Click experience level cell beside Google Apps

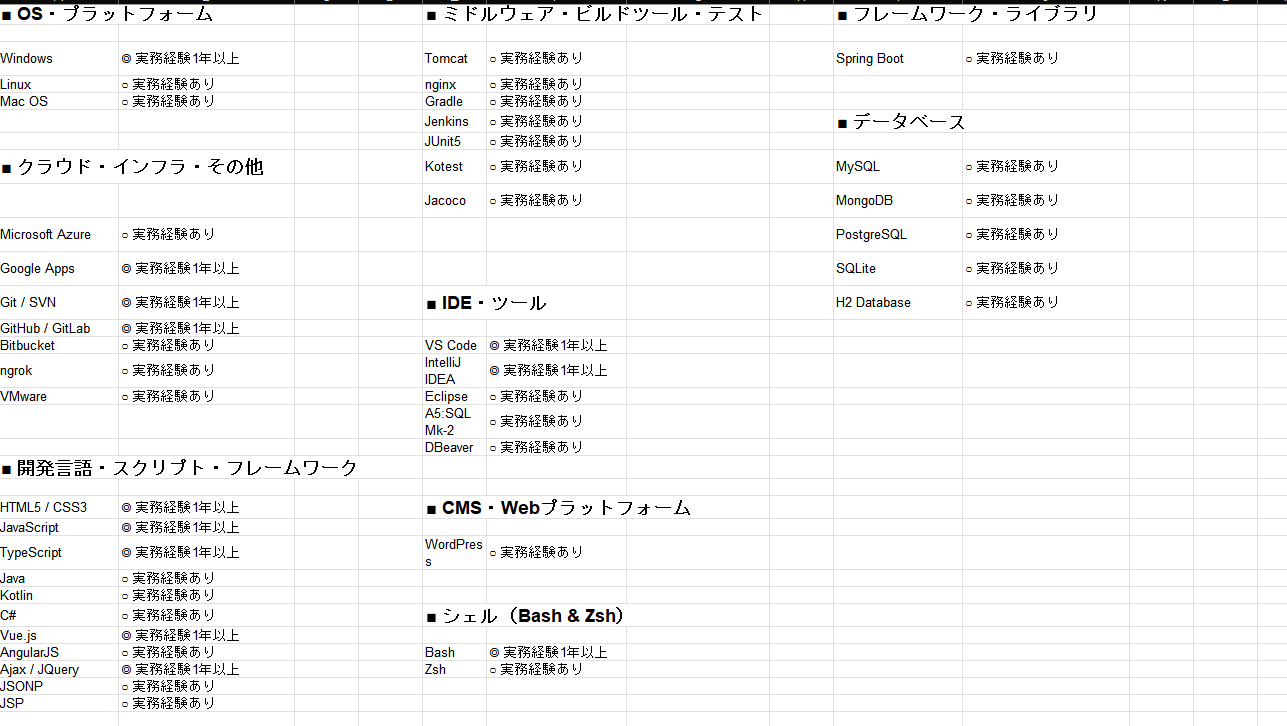pos(206,269)
